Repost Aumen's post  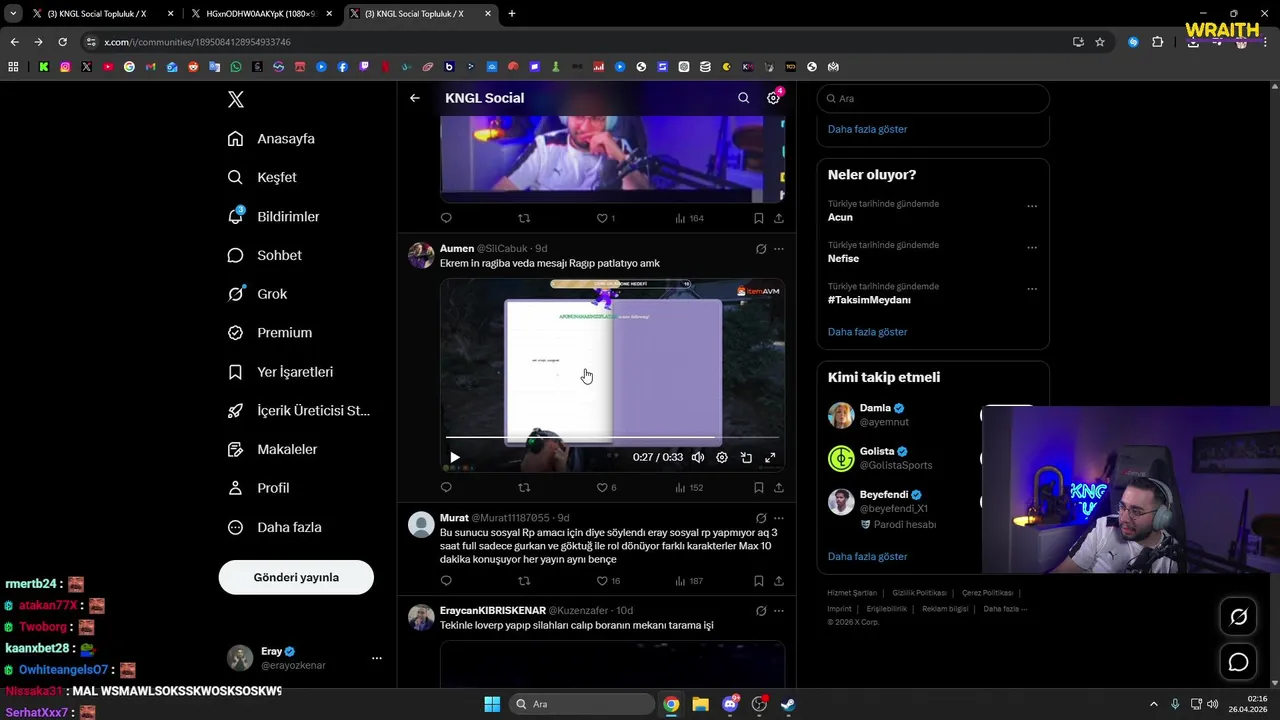(x=524, y=488)
